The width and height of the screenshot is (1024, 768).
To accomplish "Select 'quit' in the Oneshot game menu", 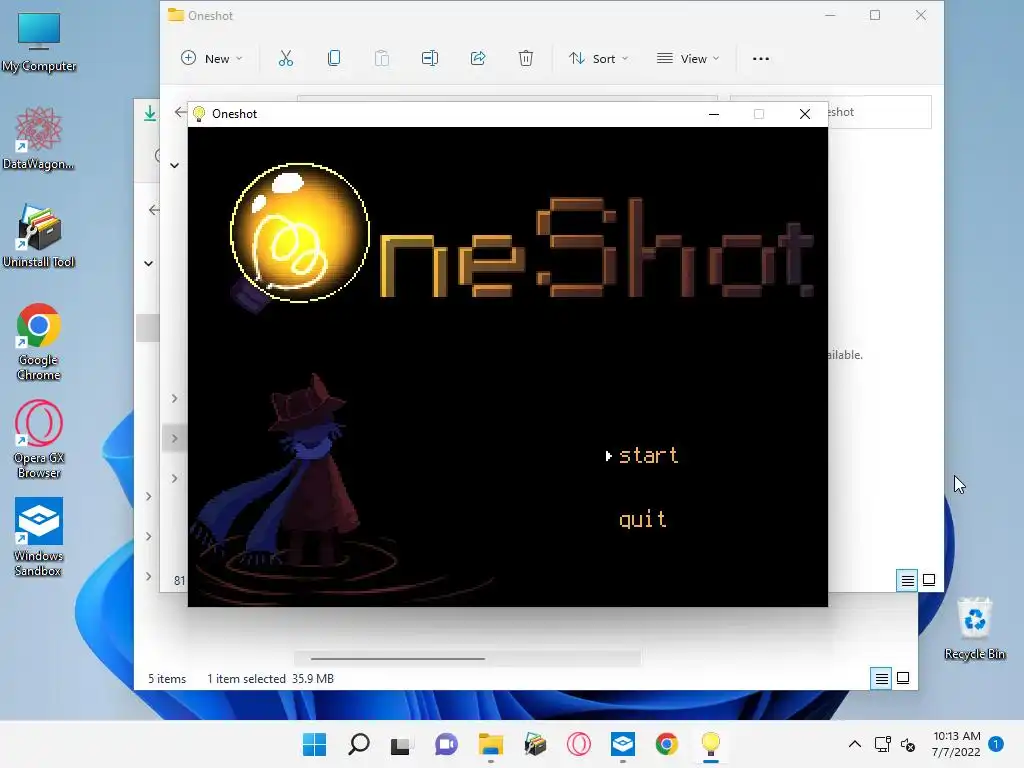I will (643, 519).
